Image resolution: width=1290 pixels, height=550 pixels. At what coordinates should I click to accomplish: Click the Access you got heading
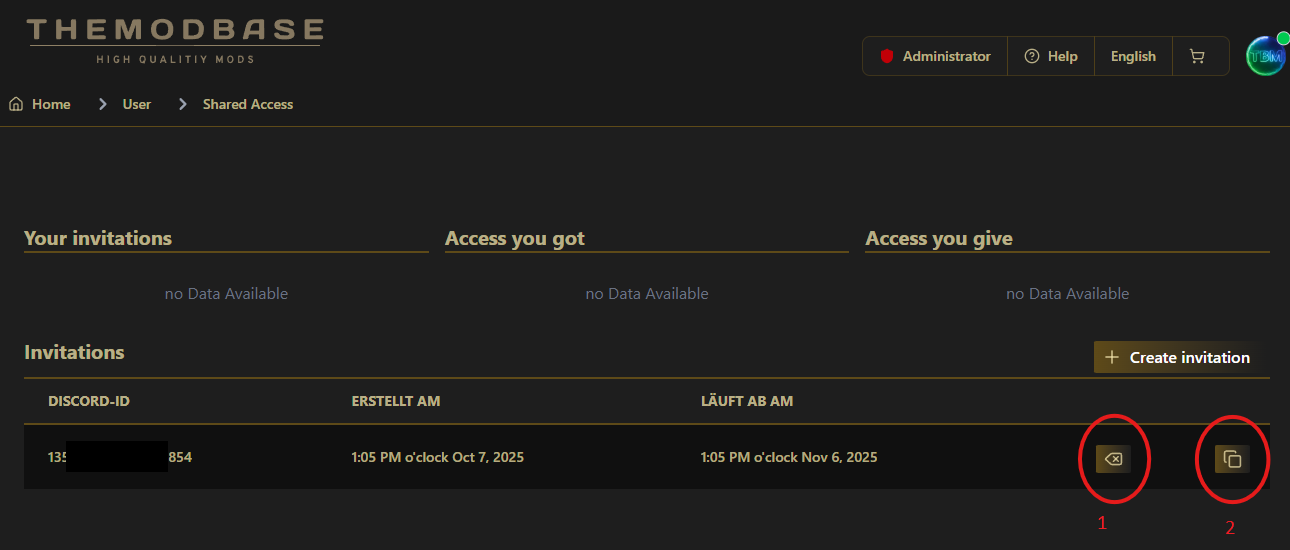(x=515, y=238)
